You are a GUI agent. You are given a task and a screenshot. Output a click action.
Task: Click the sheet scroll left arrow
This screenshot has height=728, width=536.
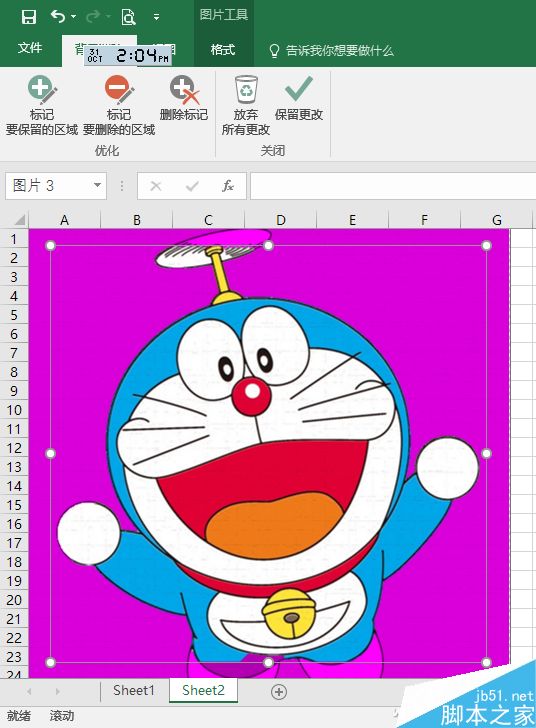pos(29,691)
